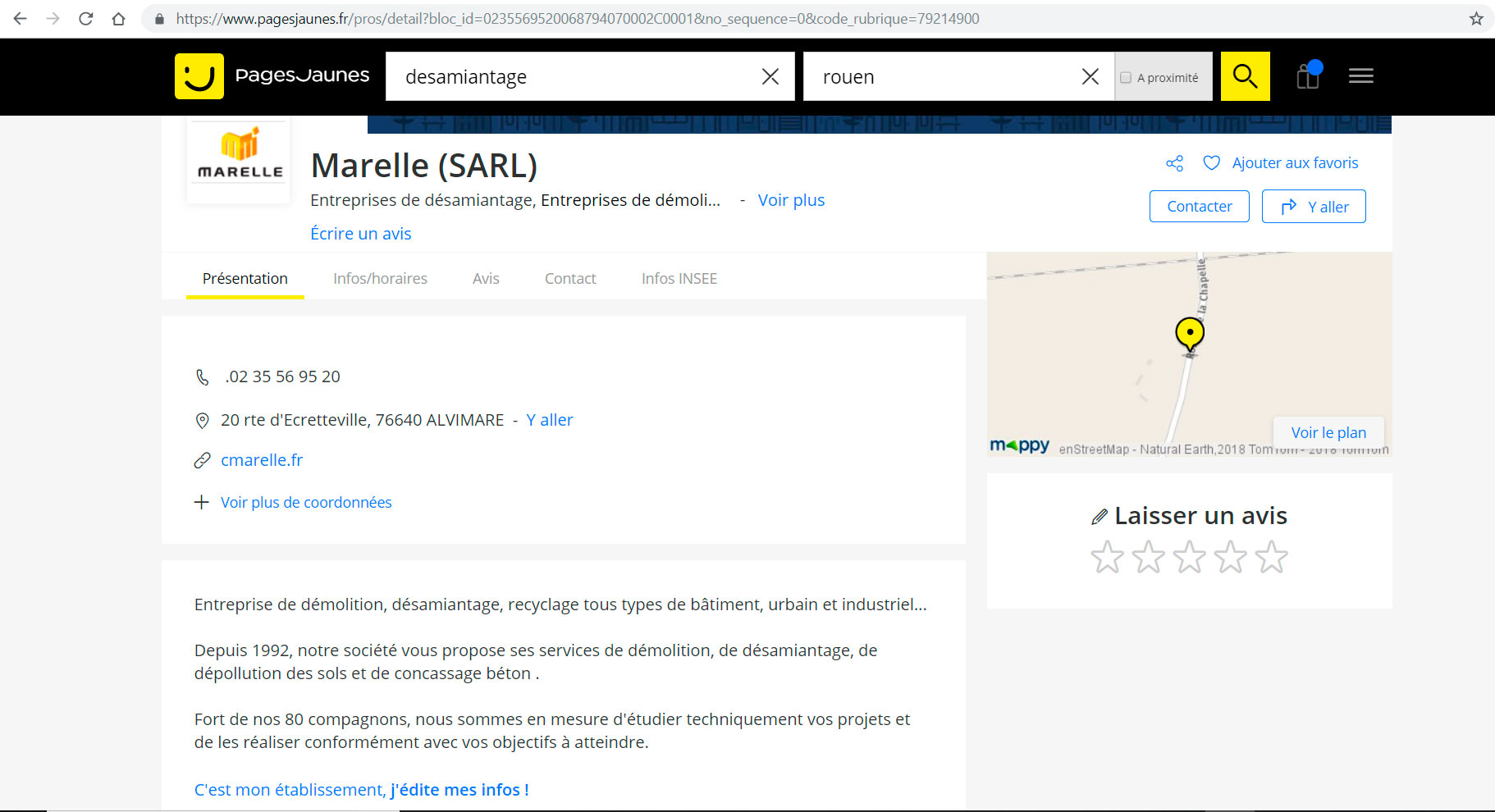The image size is (1495, 812).
Task: Bookmark this page with the star icon
Action: pyautogui.click(x=1476, y=18)
